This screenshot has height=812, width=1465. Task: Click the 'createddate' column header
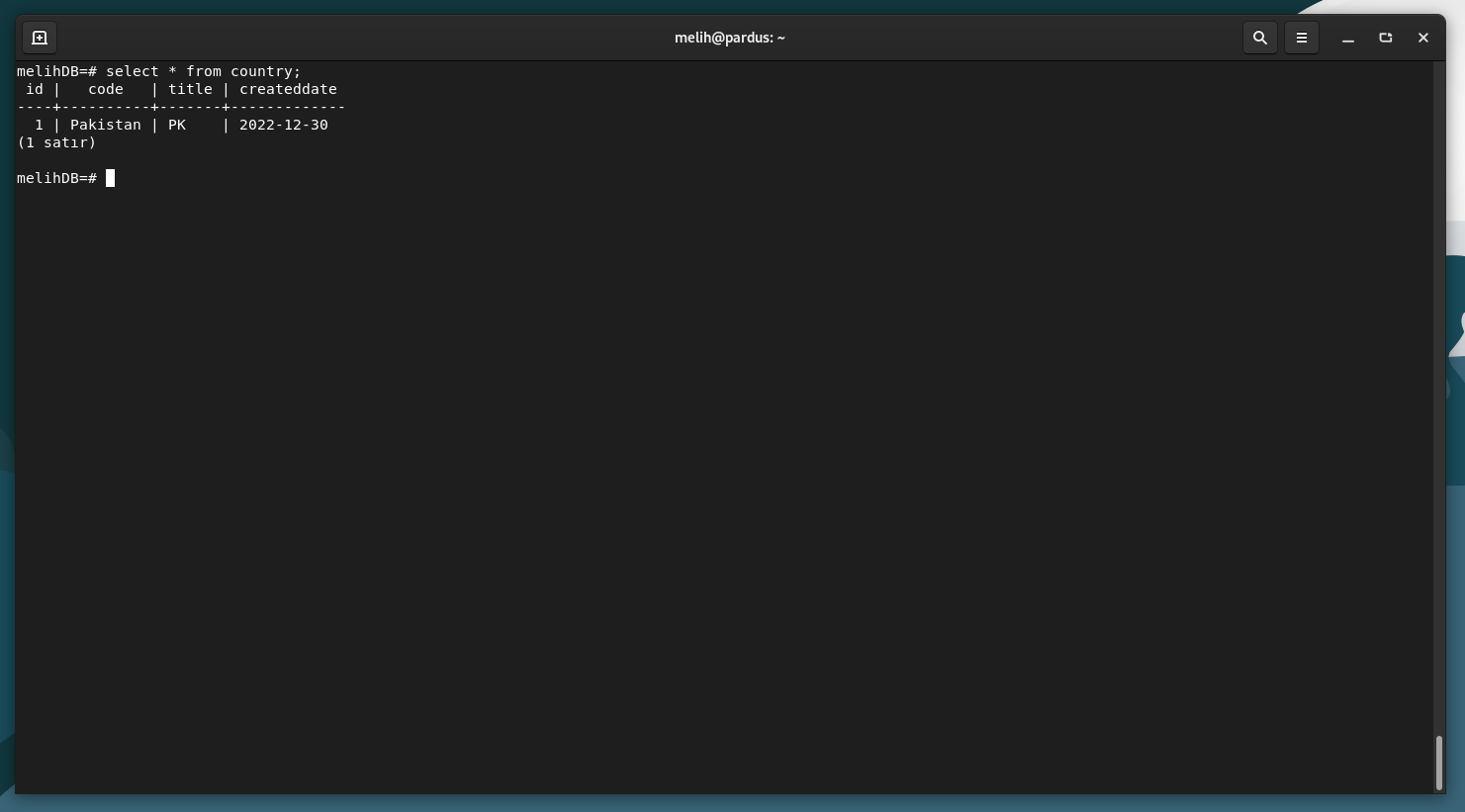point(288,89)
